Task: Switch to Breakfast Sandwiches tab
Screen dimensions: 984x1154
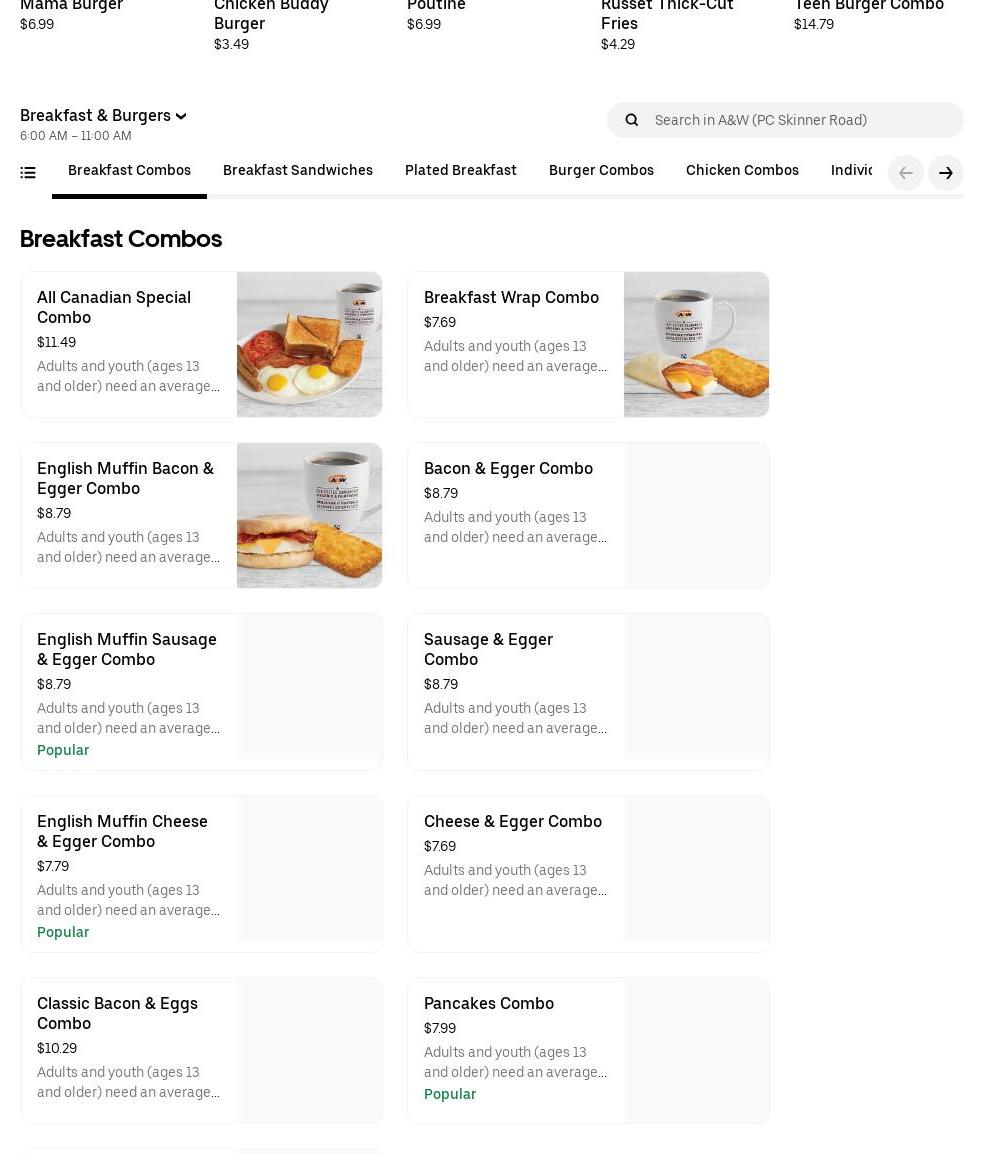Action: [x=297, y=171]
